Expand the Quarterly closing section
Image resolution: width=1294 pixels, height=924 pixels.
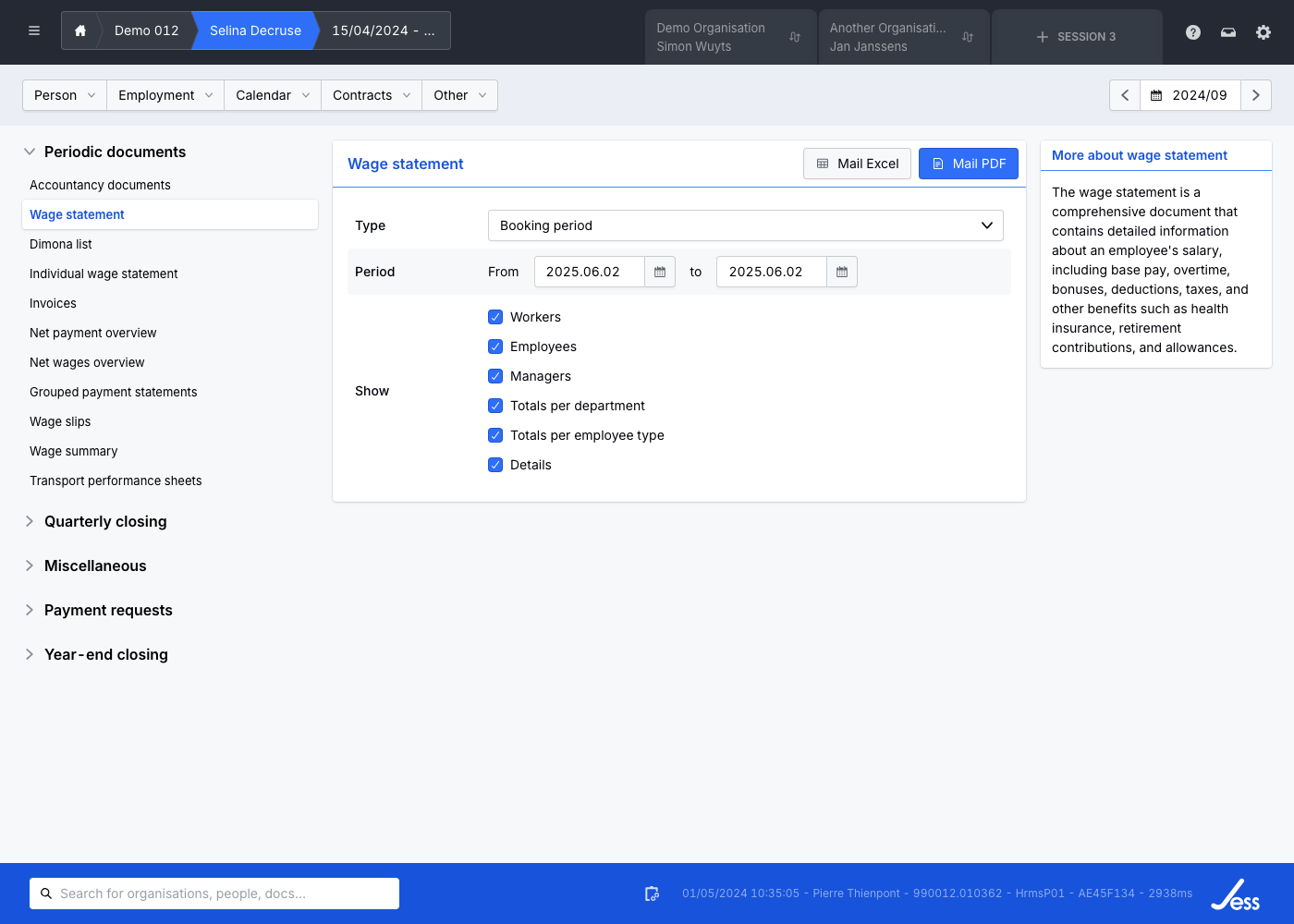[x=105, y=521]
